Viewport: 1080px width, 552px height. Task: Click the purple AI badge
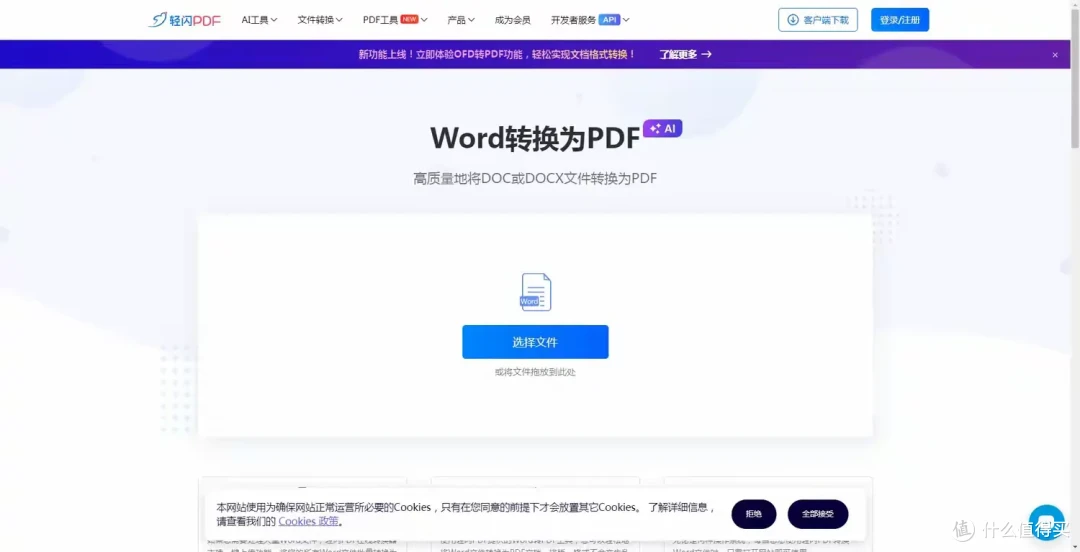(663, 128)
